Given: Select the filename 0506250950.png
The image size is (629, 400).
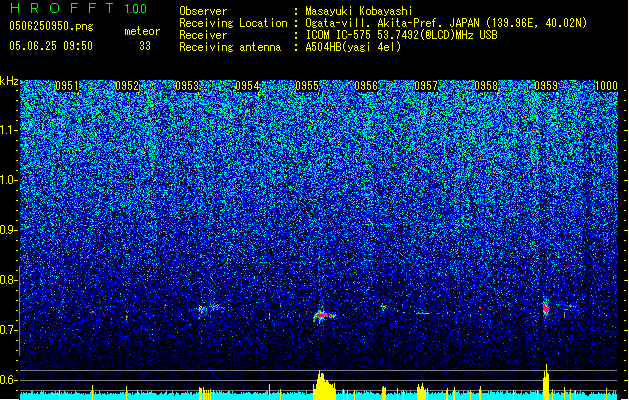Looking at the screenshot, I should 51,26.
